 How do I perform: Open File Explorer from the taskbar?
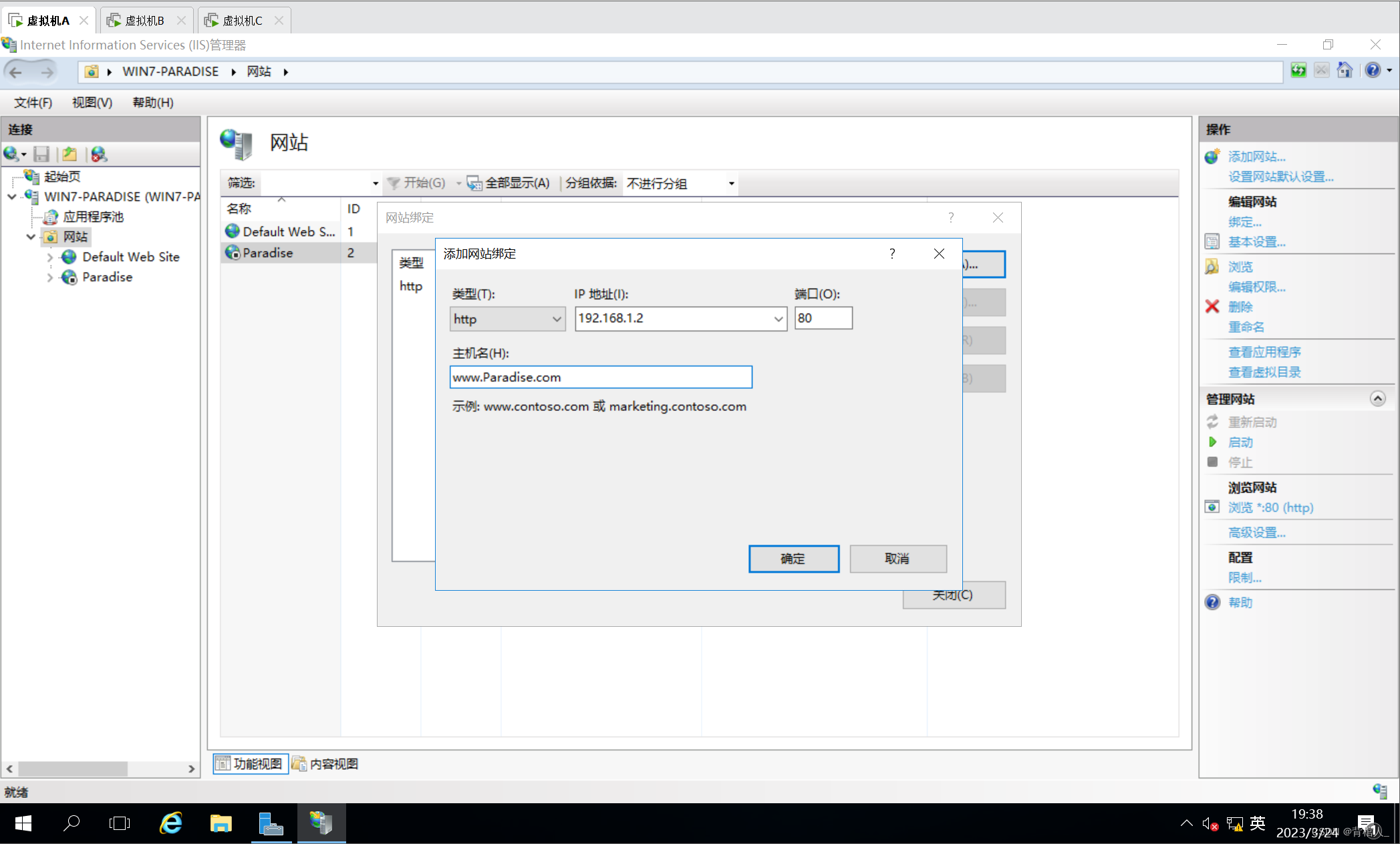[221, 823]
